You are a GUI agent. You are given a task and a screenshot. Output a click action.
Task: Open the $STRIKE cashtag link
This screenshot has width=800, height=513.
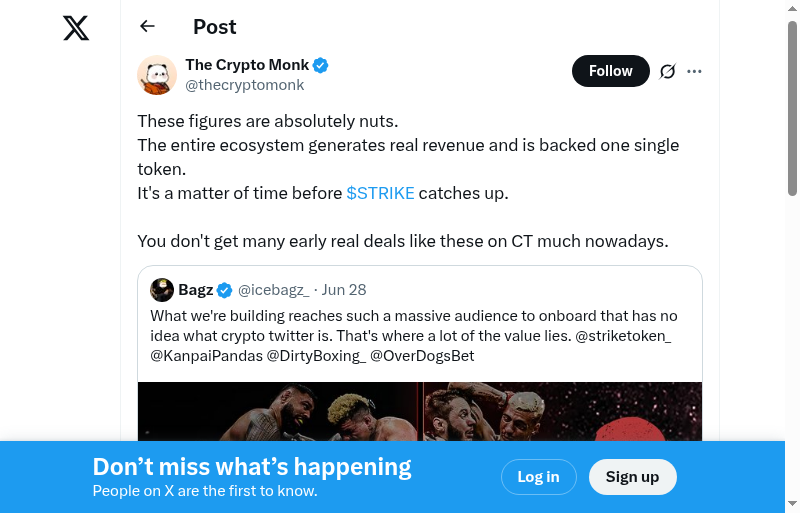pyautogui.click(x=380, y=193)
